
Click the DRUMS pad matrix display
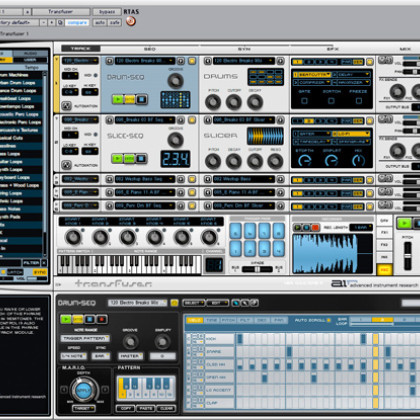click(x=266, y=77)
